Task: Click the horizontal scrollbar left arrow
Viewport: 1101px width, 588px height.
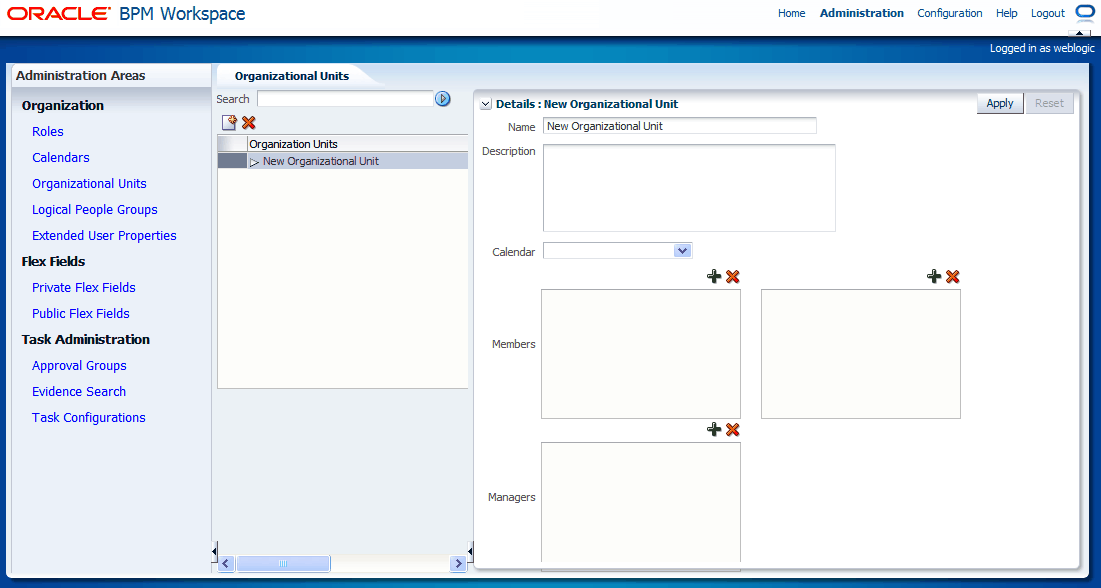Action: [x=226, y=563]
